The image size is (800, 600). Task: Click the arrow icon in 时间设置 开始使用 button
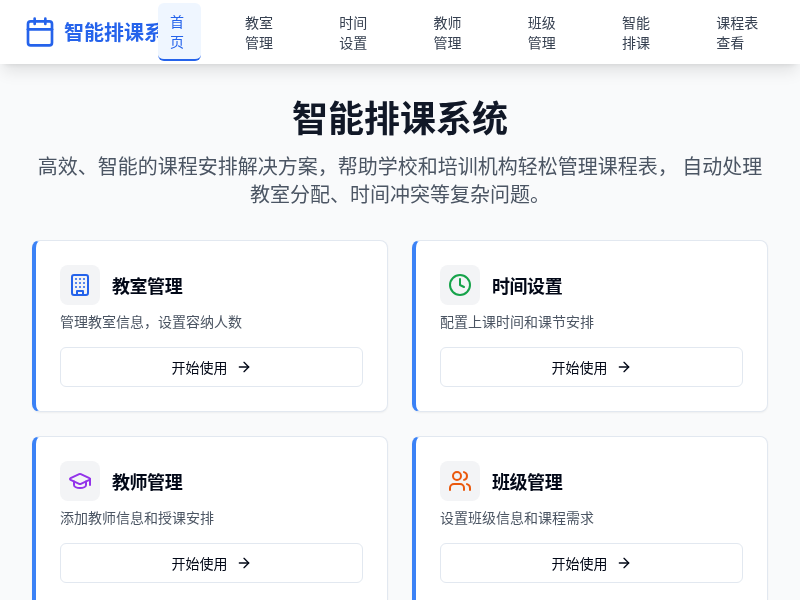624,367
